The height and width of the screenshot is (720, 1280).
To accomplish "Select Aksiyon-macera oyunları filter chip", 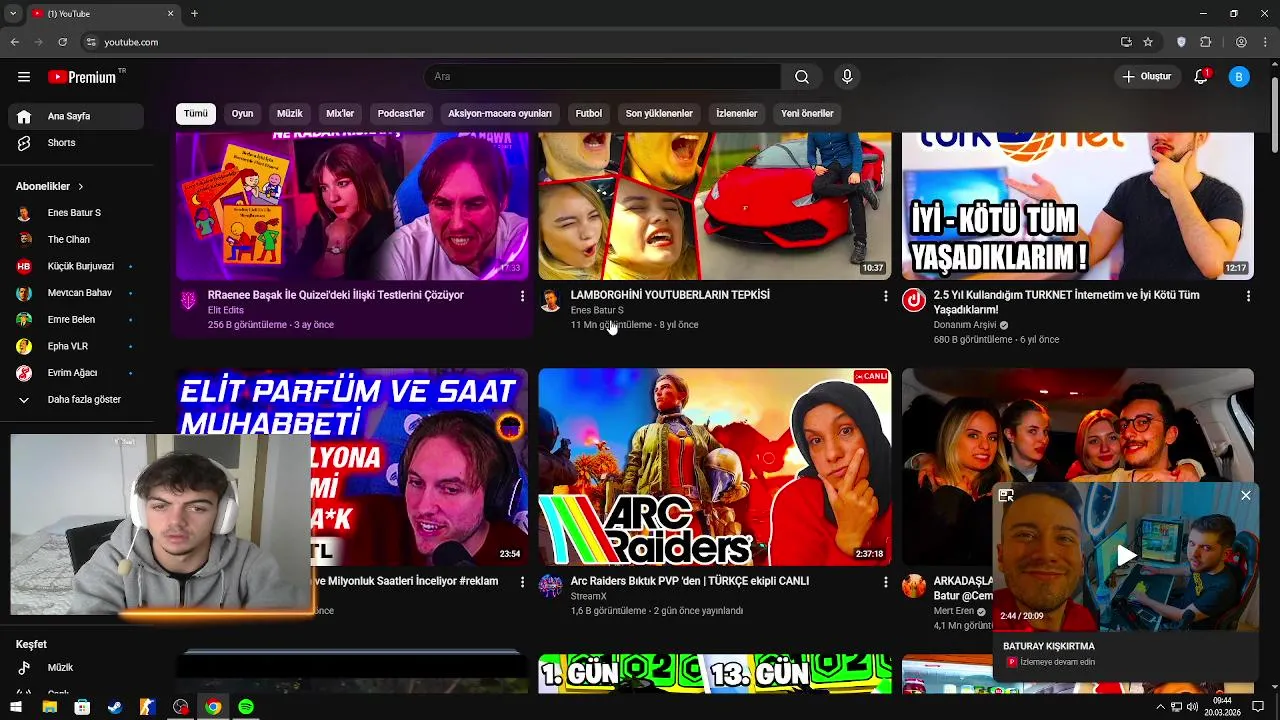I will 500,114.
